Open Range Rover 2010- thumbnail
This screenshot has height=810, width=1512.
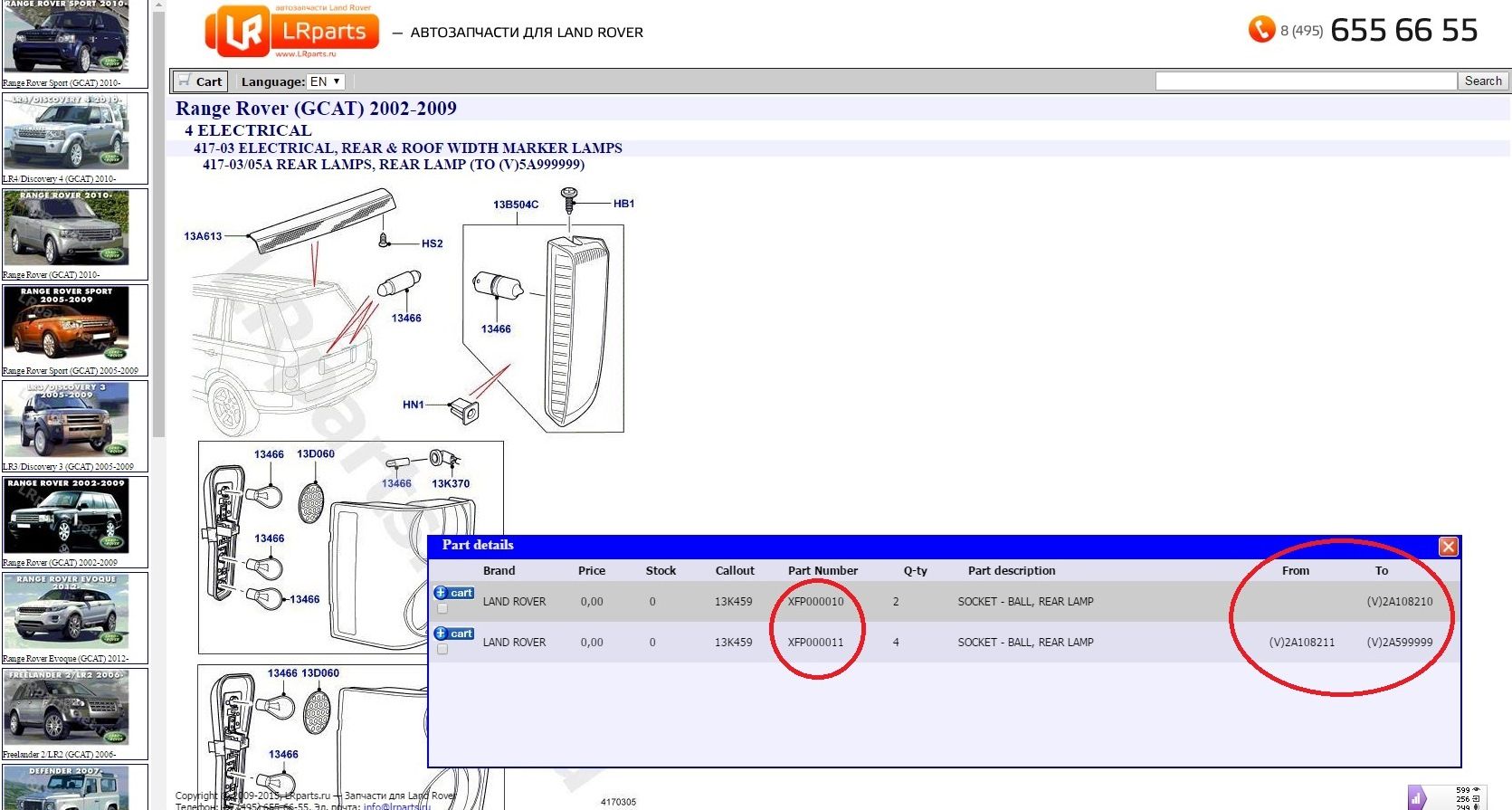point(66,229)
